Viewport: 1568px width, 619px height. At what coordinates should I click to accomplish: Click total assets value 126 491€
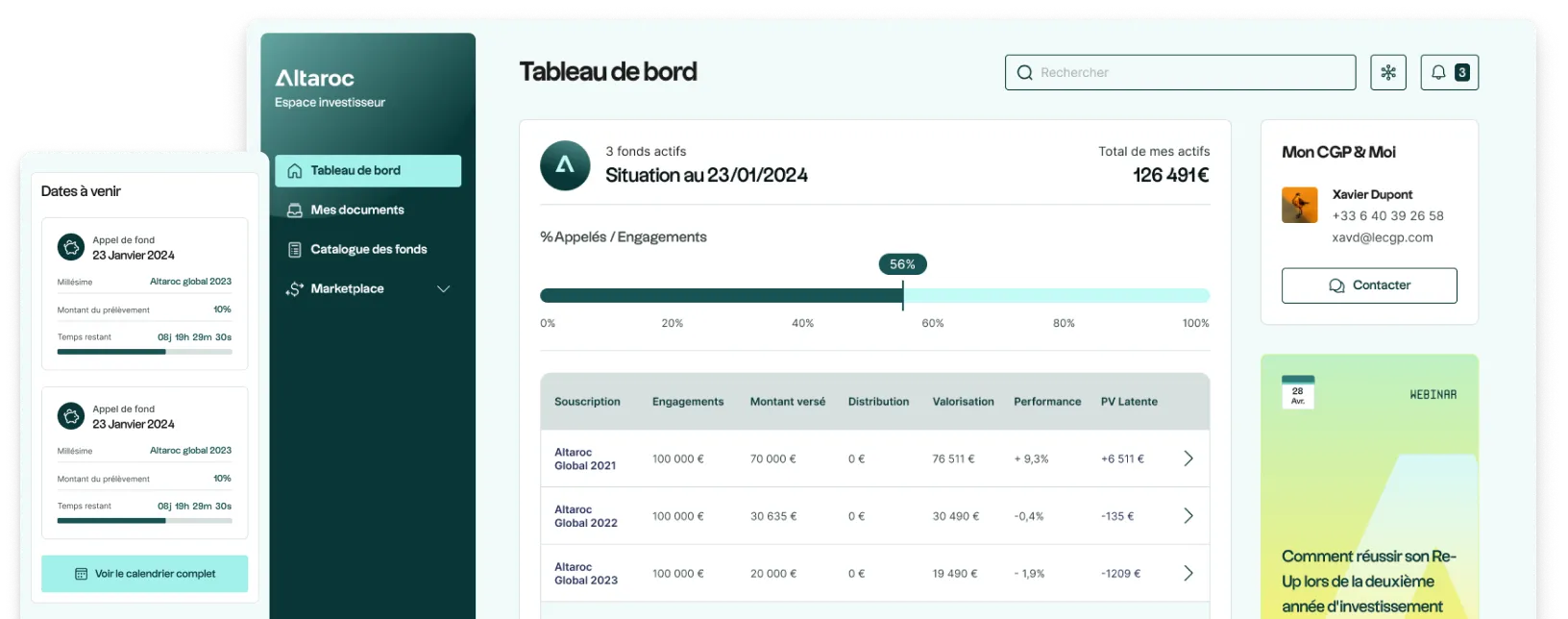coord(1171,175)
